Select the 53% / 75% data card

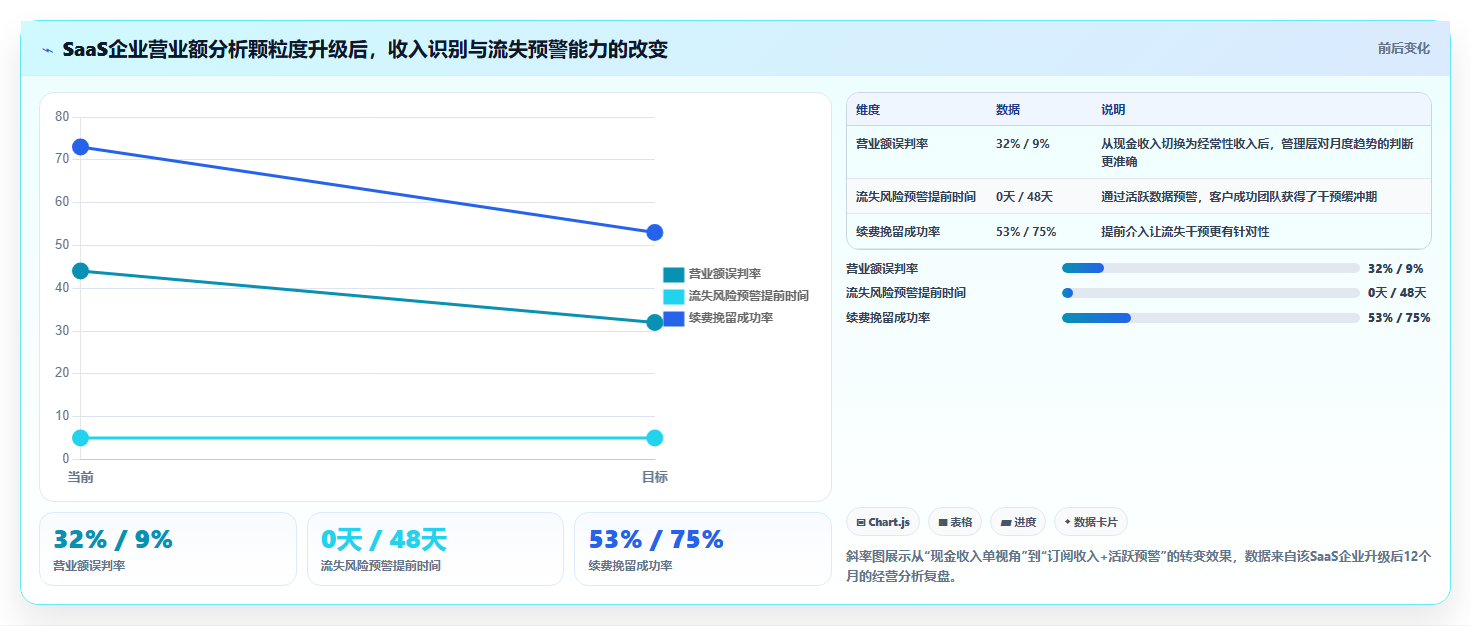pyautogui.click(x=703, y=549)
